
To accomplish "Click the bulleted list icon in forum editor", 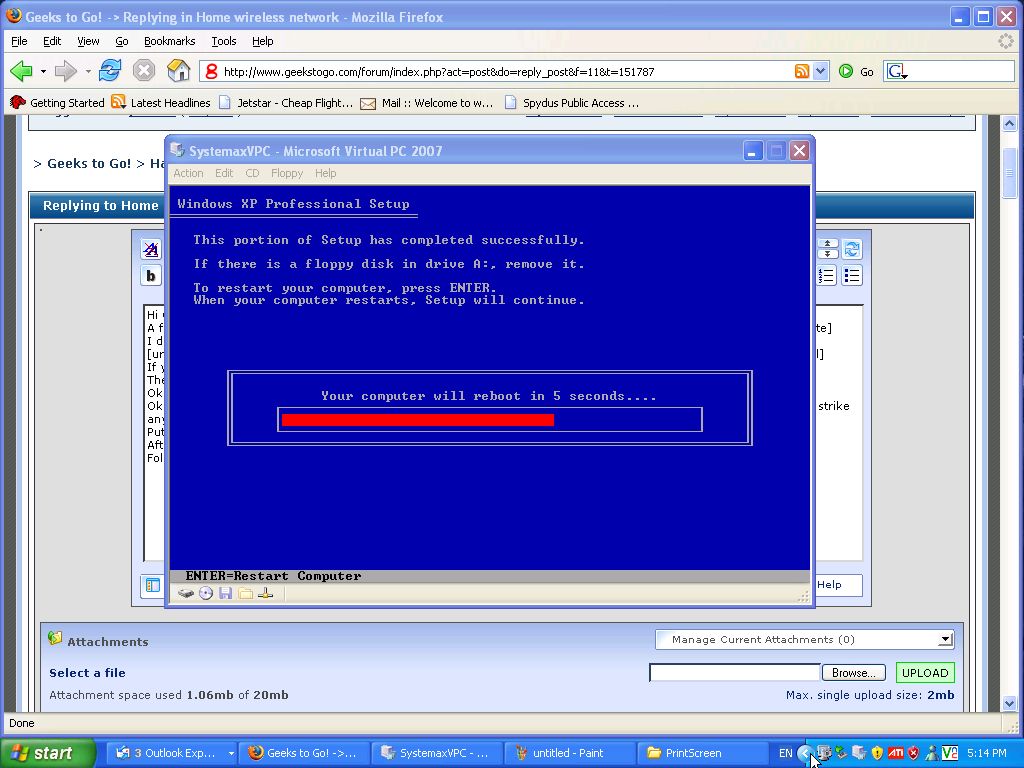I will pos(852,276).
